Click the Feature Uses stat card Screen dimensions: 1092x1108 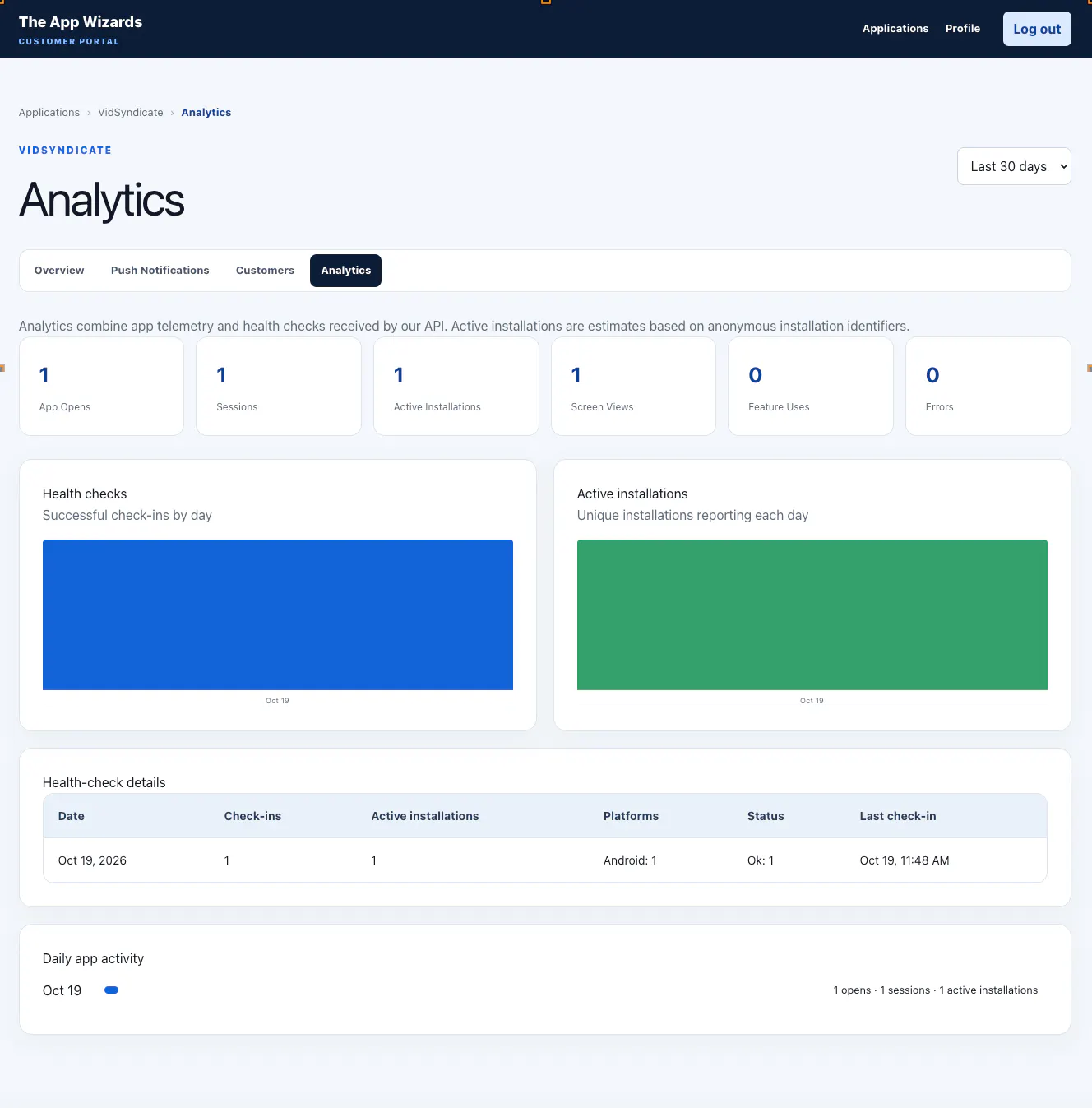811,387
